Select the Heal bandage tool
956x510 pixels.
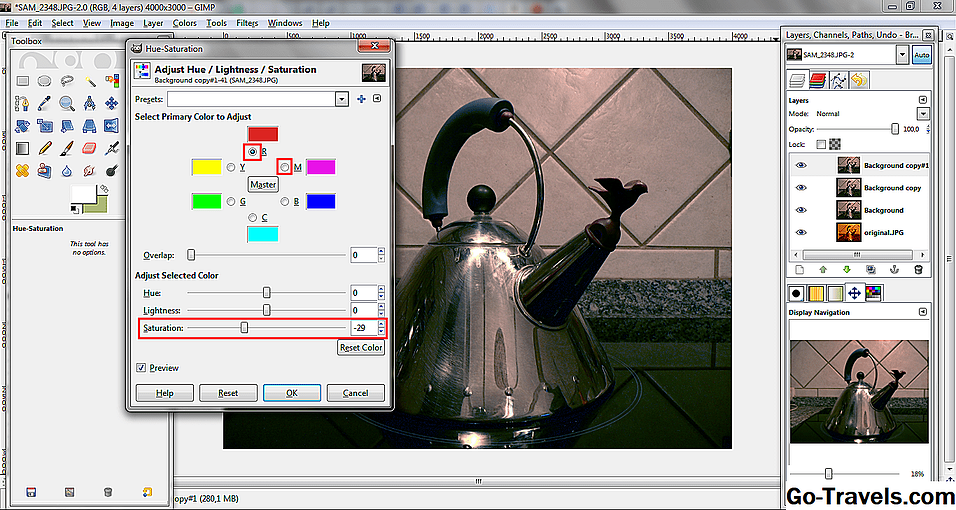pyautogui.click(x=21, y=171)
